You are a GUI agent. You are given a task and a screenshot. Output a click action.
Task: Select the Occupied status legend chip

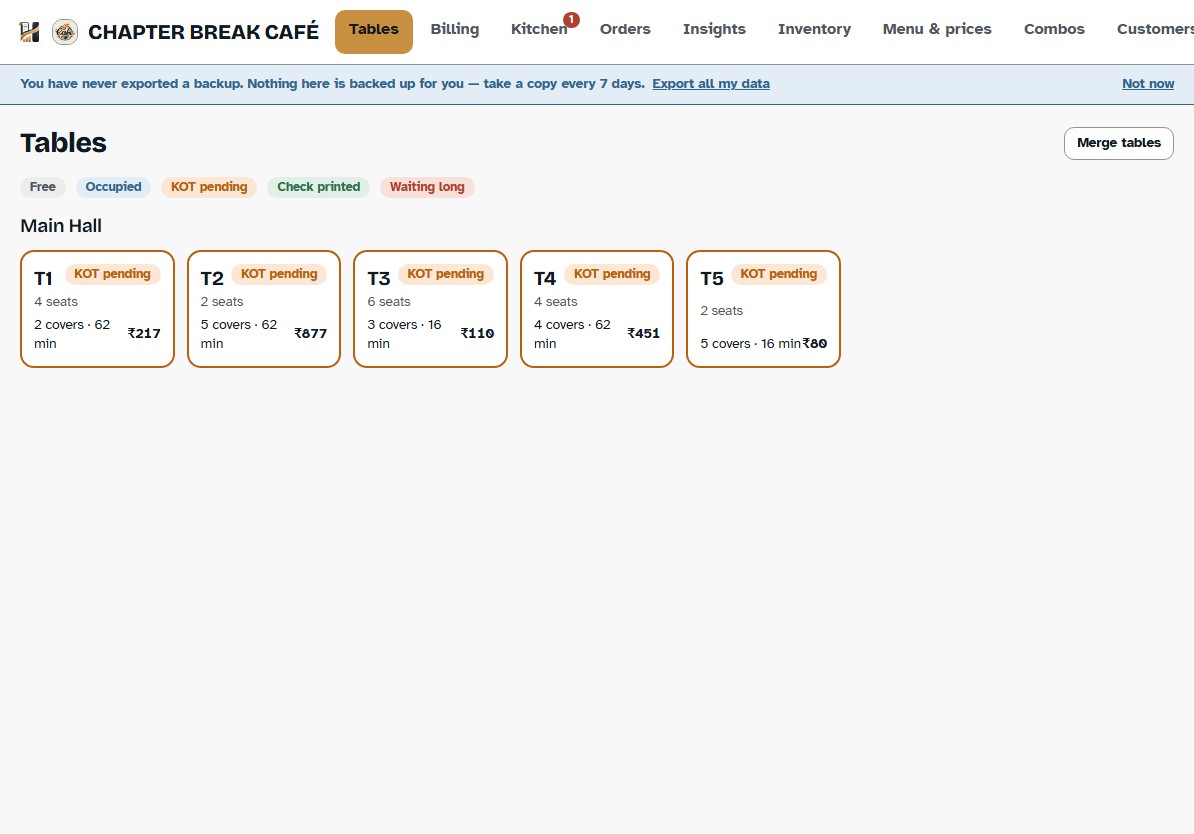coord(113,187)
